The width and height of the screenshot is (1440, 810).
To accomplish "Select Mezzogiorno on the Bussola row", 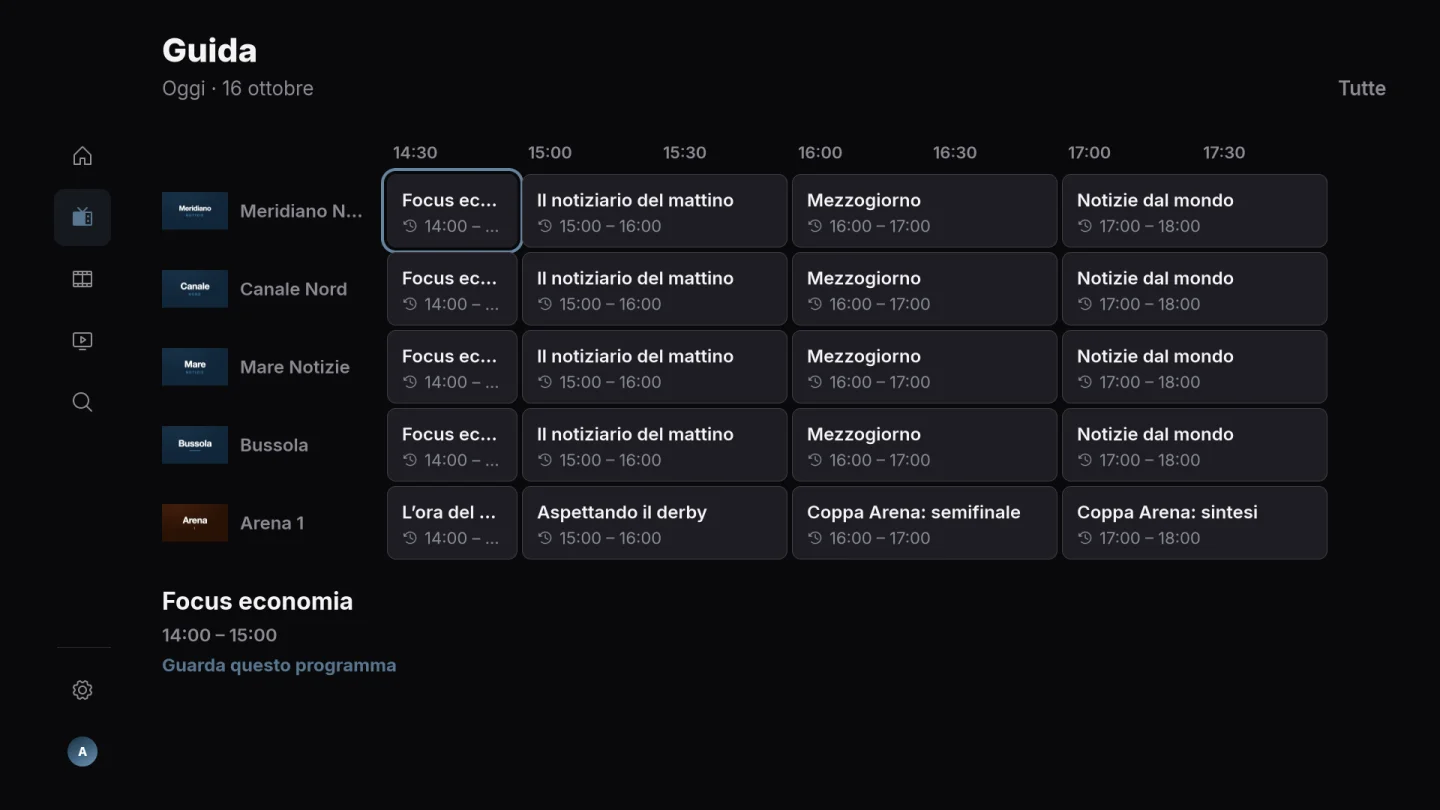I will pyautogui.click(x=925, y=445).
